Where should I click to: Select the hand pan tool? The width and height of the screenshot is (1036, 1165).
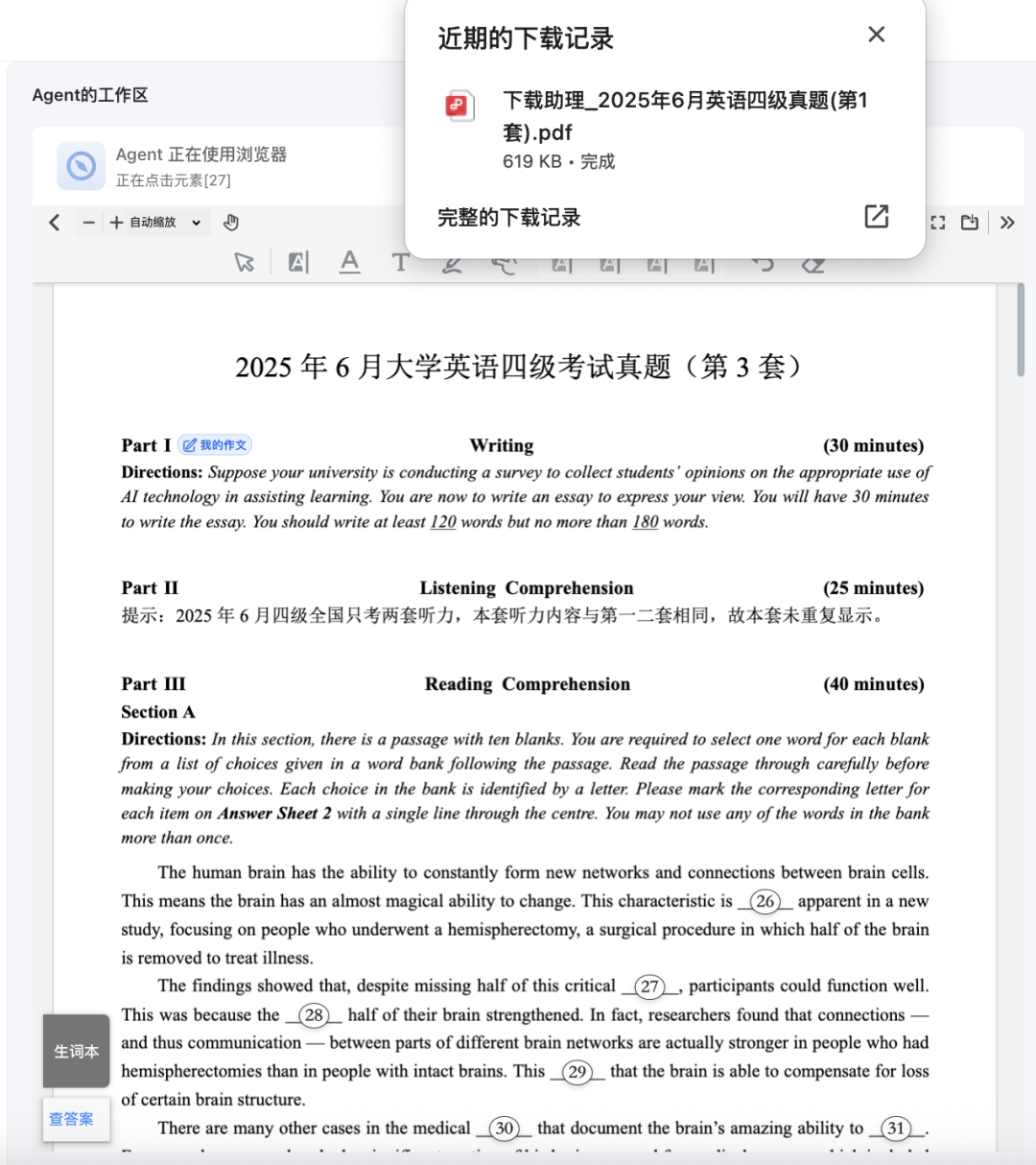(x=230, y=223)
